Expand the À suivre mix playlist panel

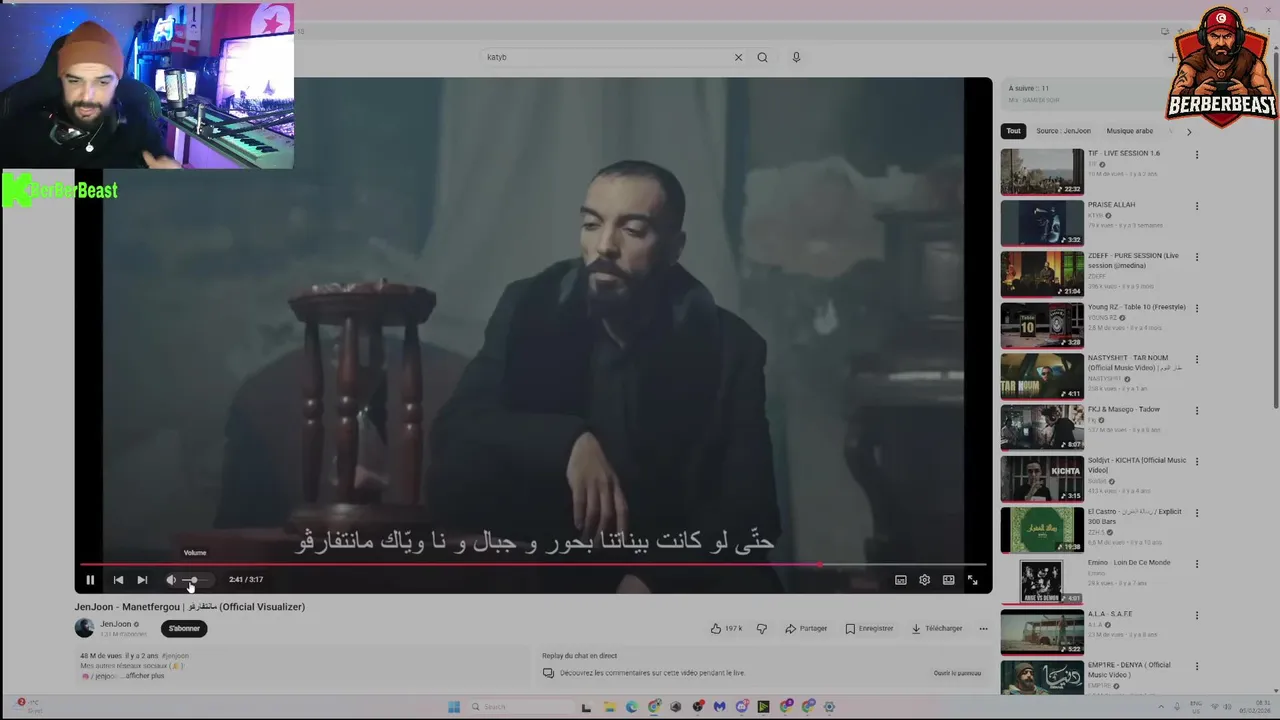(x=1085, y=94)
